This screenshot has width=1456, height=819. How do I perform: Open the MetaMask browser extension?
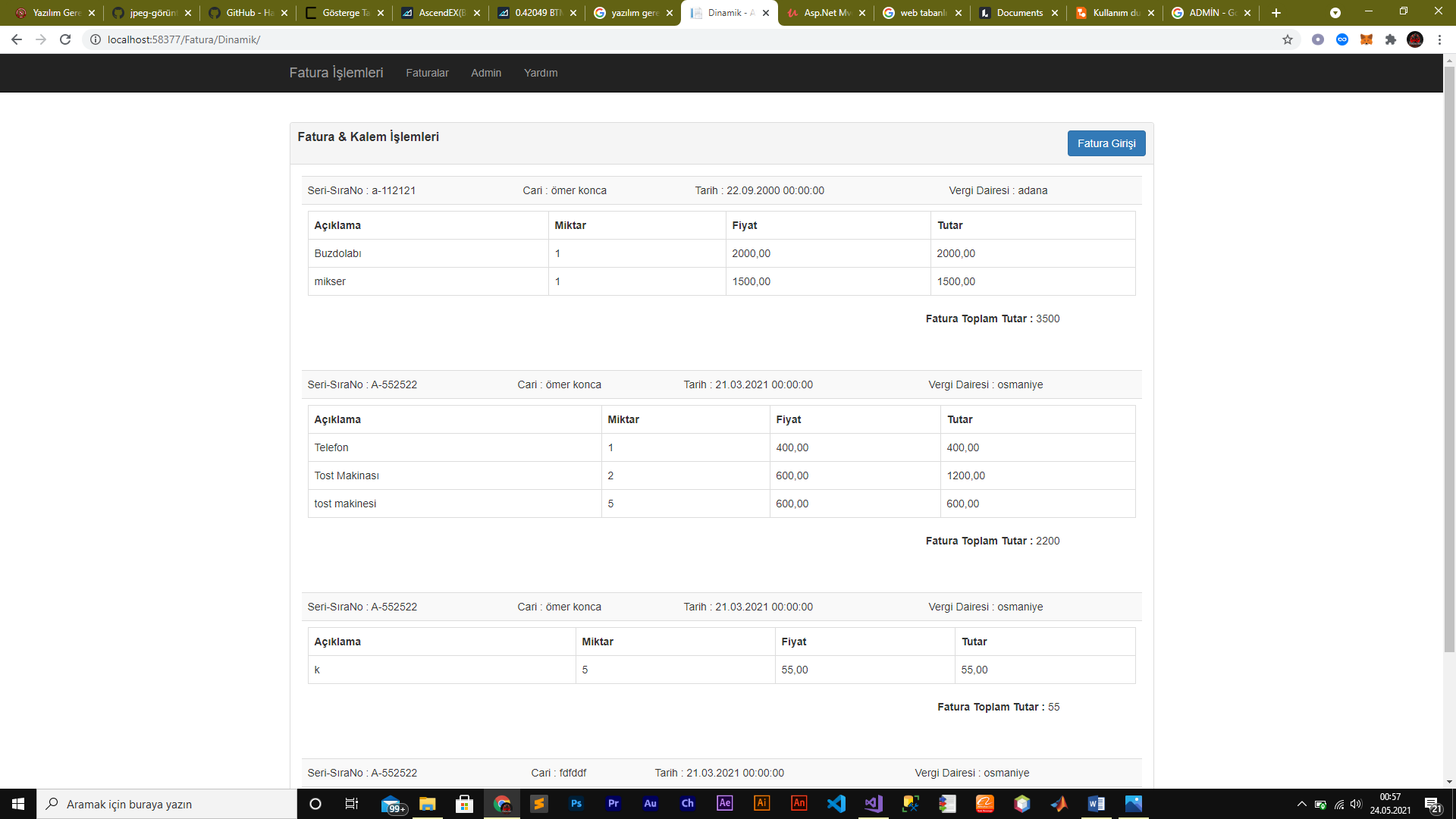tap(1367, 39)
